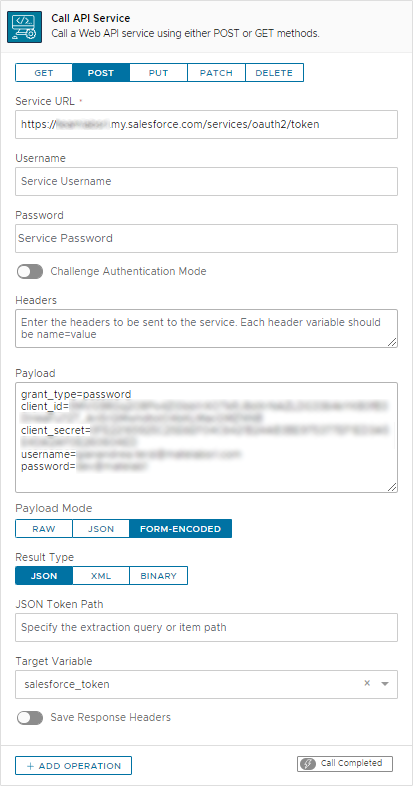Click the JSON Token Path field
The image size is (413, 786).
click(x=206, y=627)
